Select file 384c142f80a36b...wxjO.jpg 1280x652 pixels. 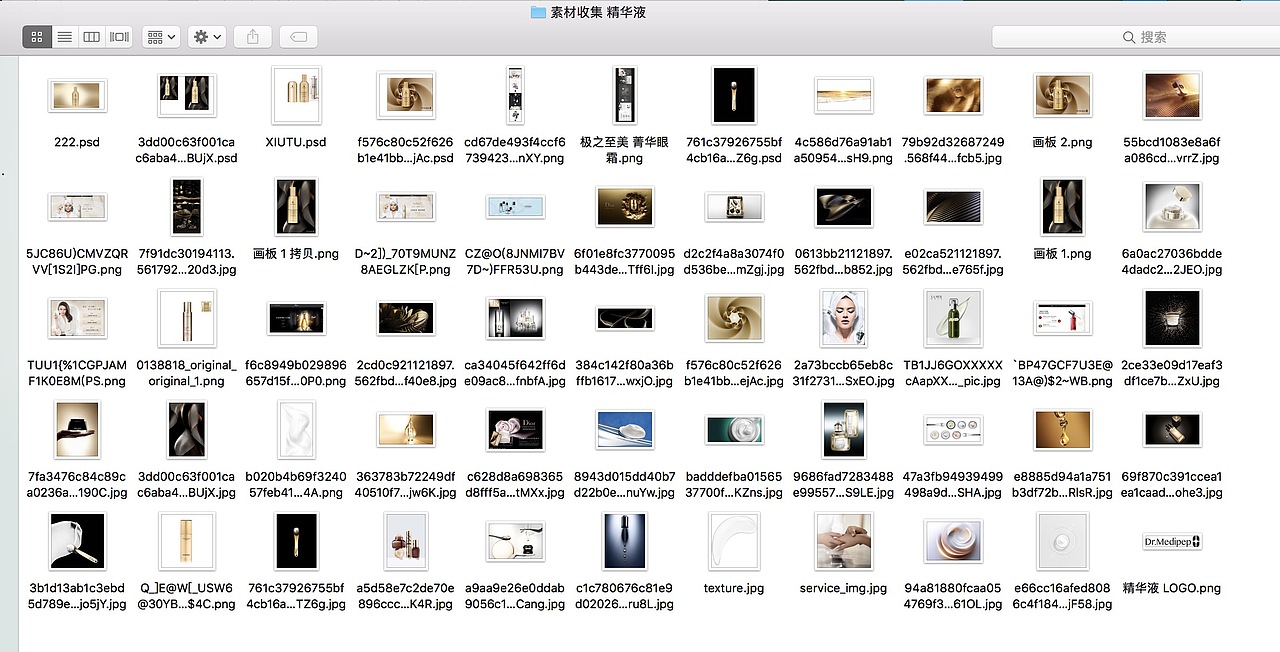click(624, 319)
